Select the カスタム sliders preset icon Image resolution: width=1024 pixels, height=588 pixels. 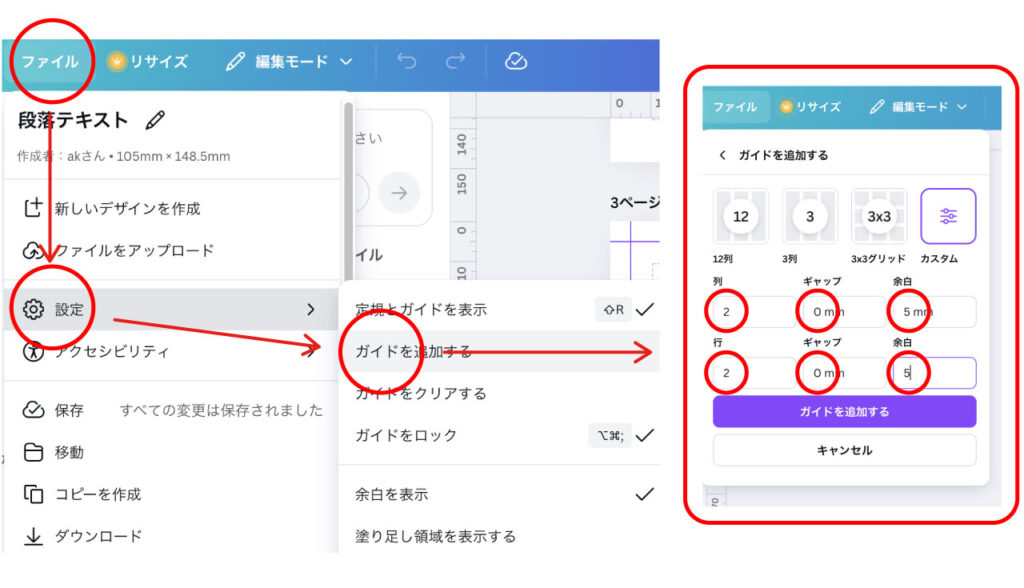(948, 216)
